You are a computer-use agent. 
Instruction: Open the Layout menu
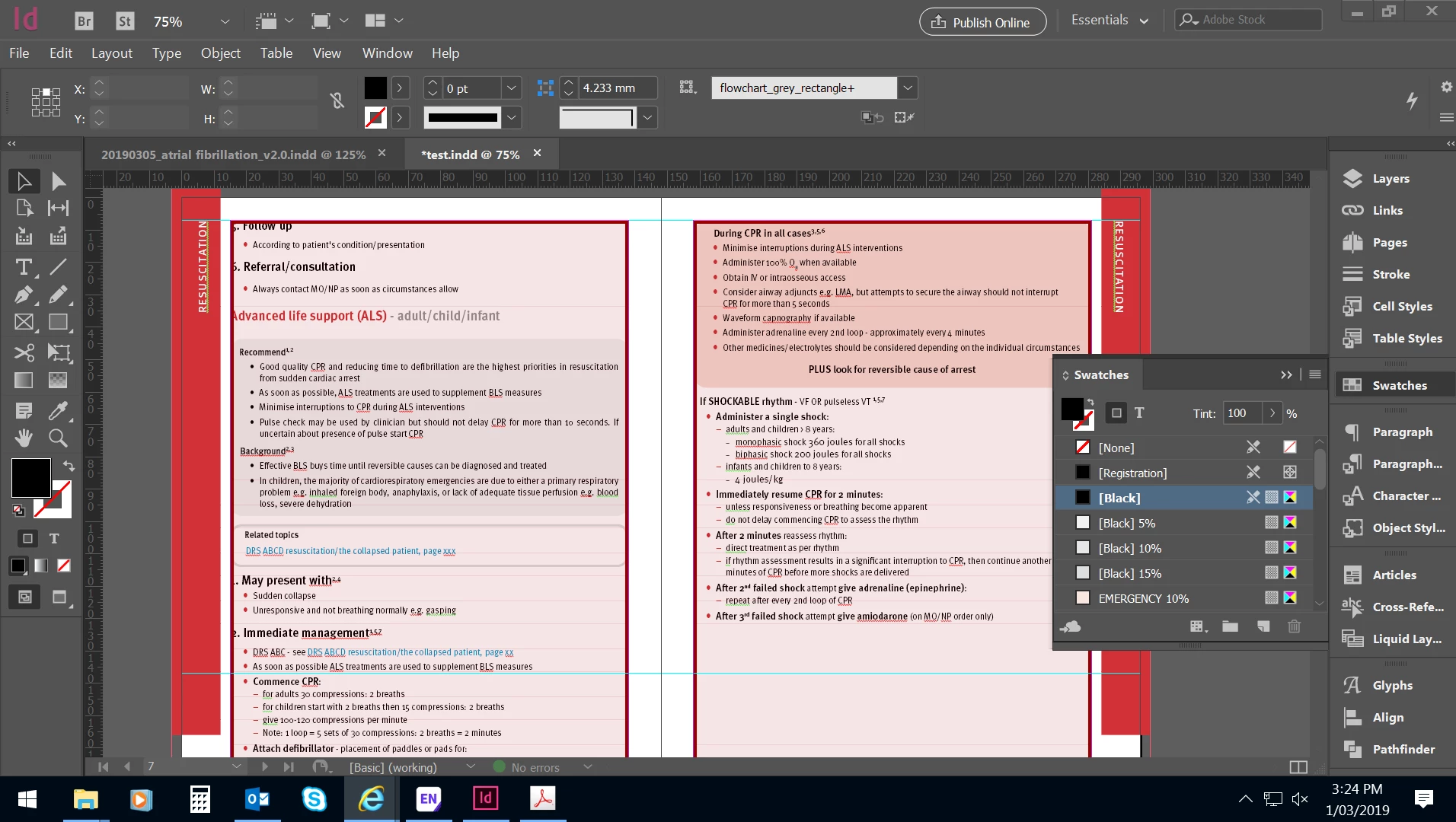point(112,53)
